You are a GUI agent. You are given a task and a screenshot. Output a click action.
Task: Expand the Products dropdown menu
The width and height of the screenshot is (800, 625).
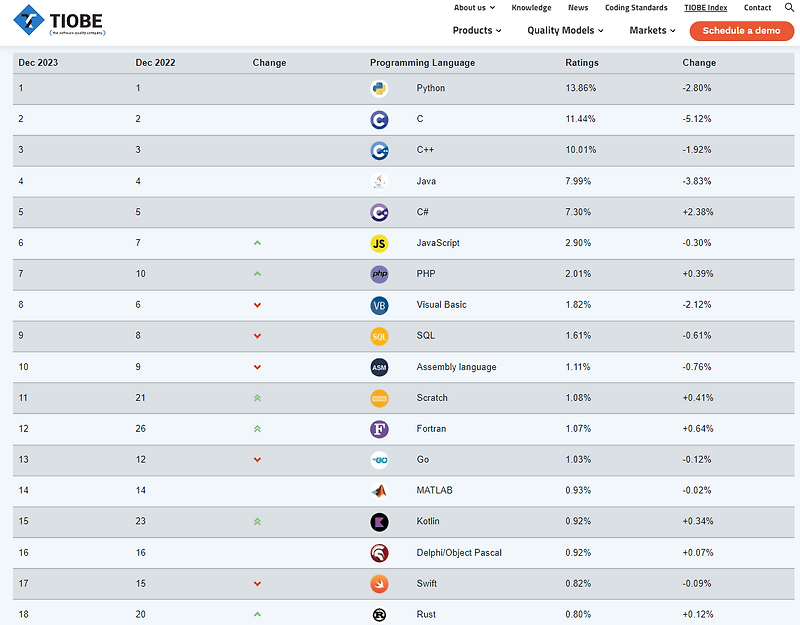pyautogui.click(x=477, y=31)
